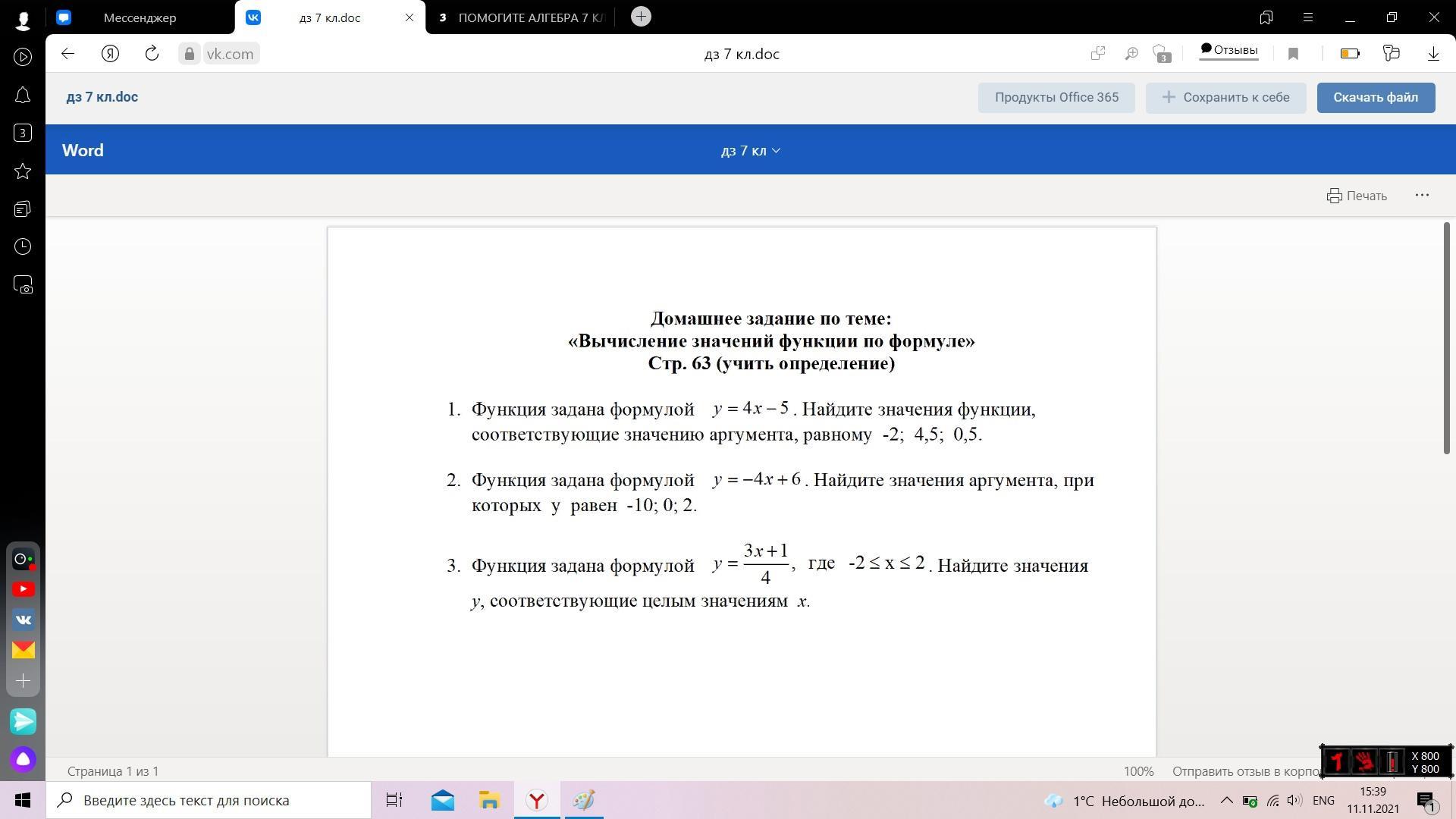Expand the дз 7 кл dropdown
Image resolution: width=1456 pixels, height=819 pixels.
click(x=750, y=150)
